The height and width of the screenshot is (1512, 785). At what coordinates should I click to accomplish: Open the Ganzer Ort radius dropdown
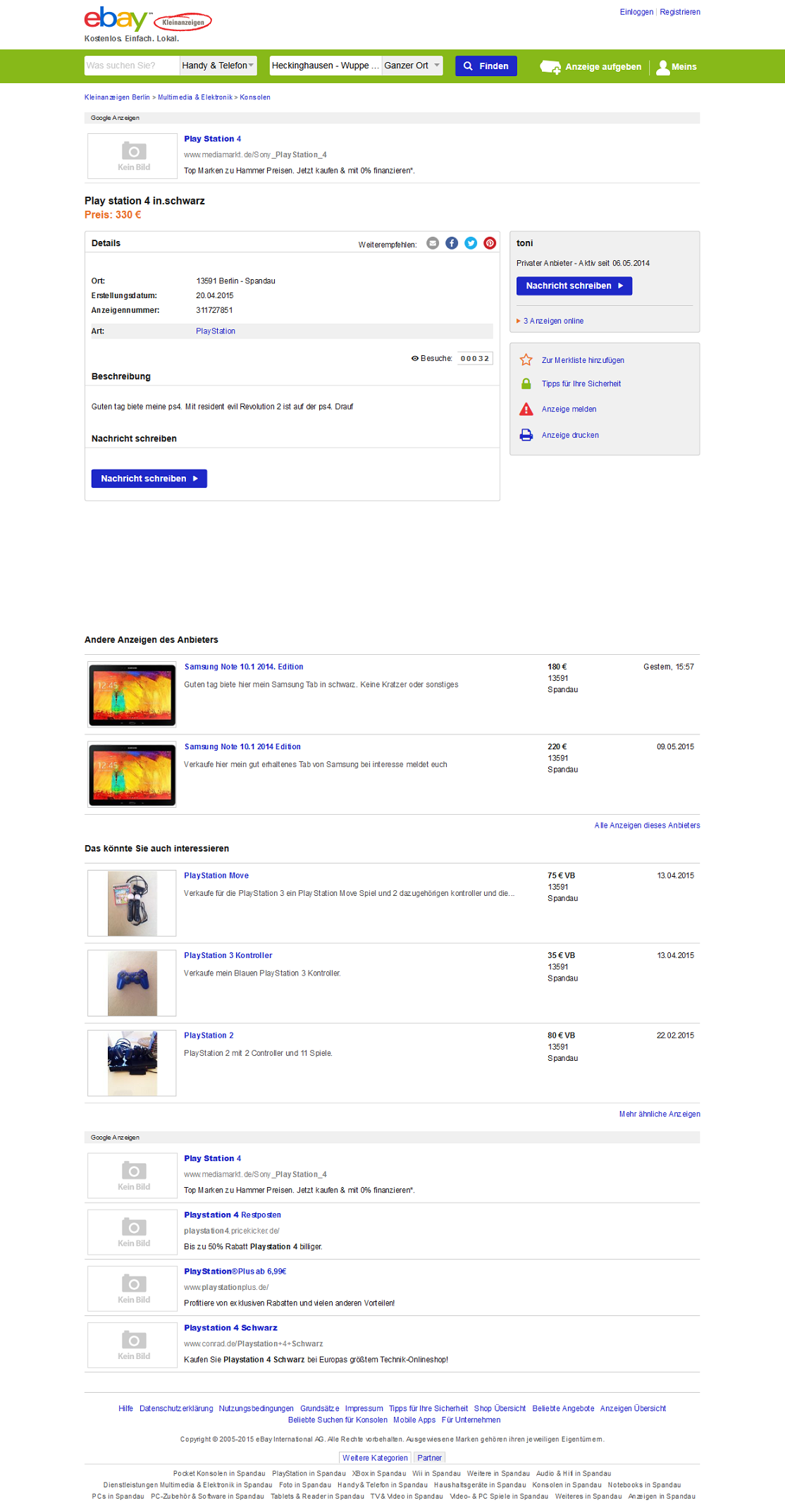point(412,66)
